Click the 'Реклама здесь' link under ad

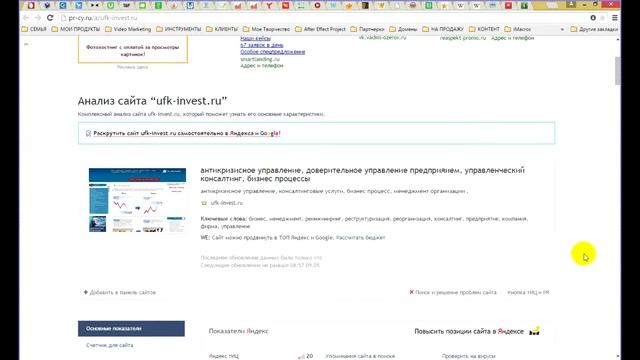[132, 67]
